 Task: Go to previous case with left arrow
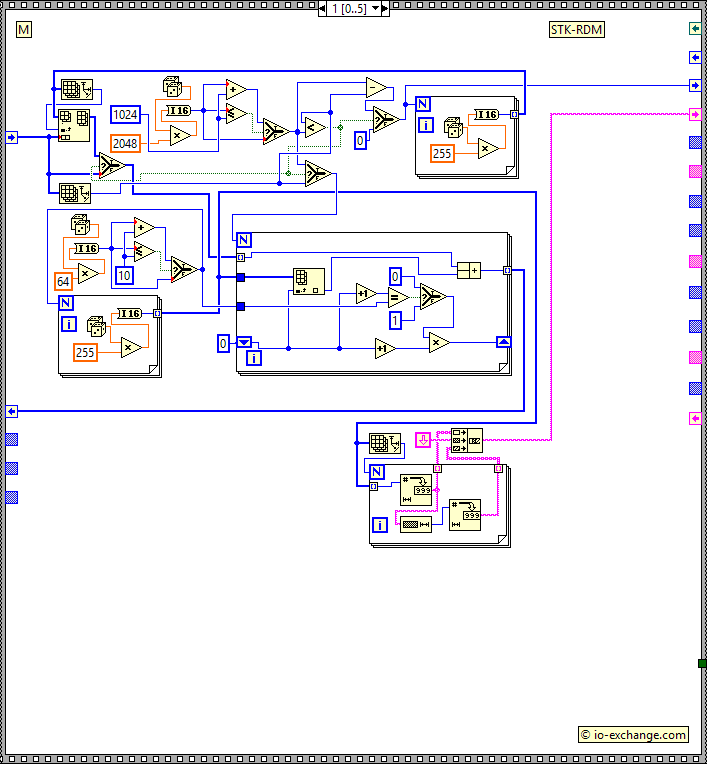[x=322, y=8]
